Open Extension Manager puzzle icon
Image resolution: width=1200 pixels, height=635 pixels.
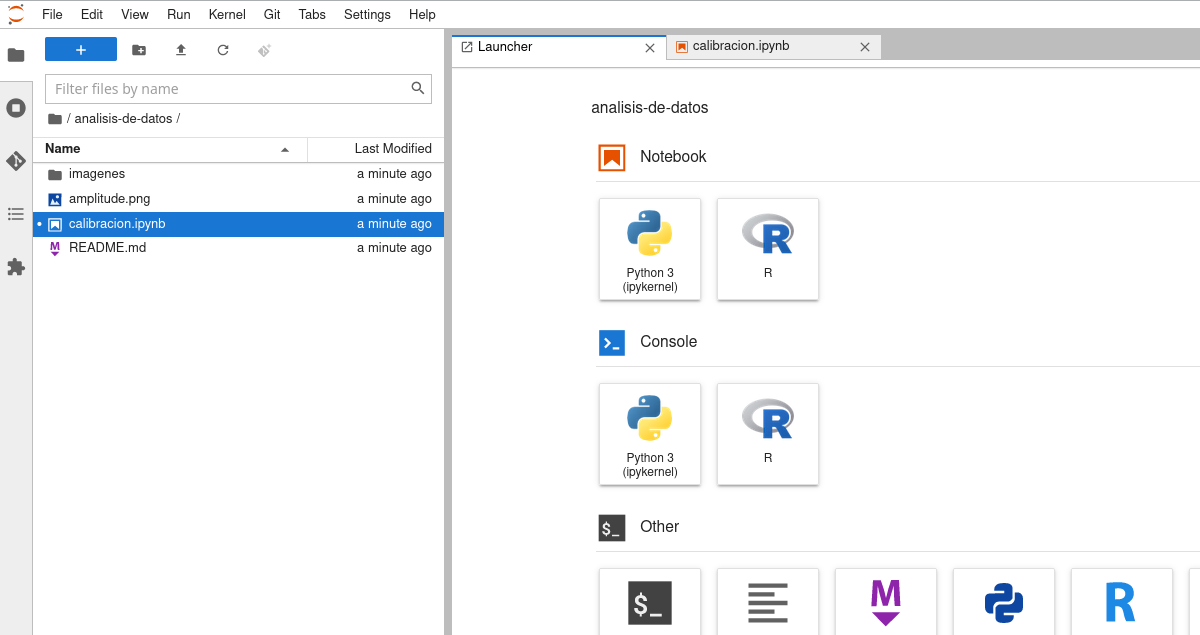(16, 267)
